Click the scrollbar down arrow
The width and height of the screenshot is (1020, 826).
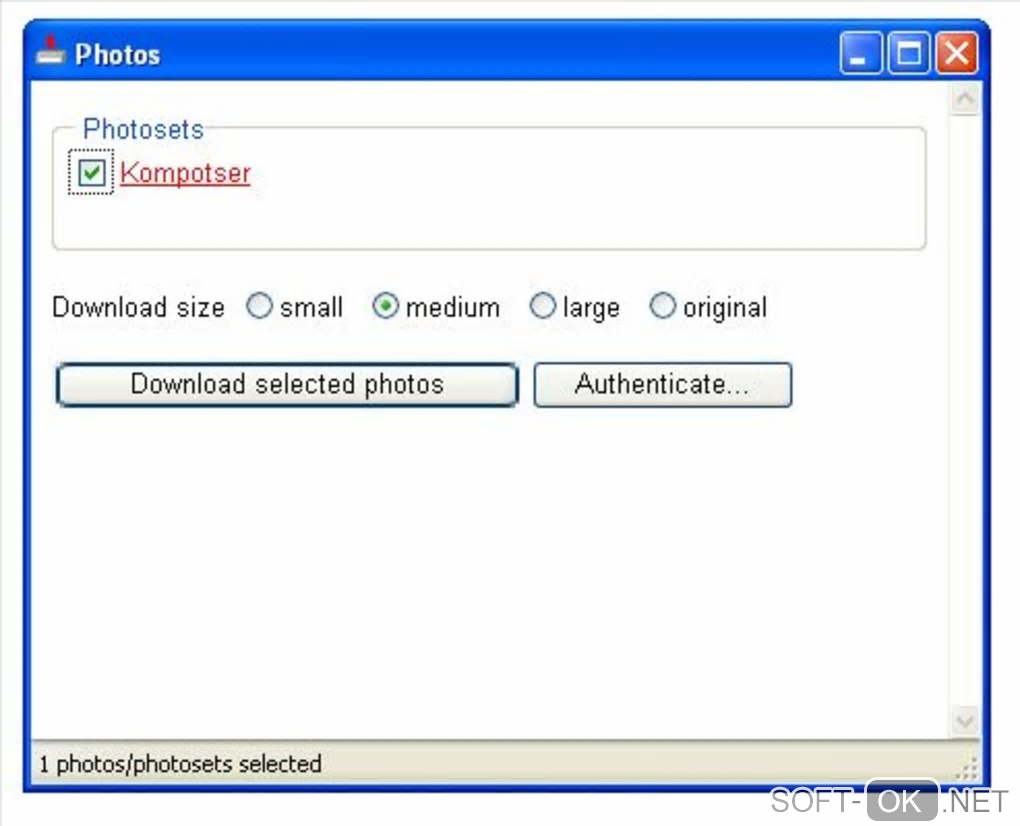(x=965, y=721)
